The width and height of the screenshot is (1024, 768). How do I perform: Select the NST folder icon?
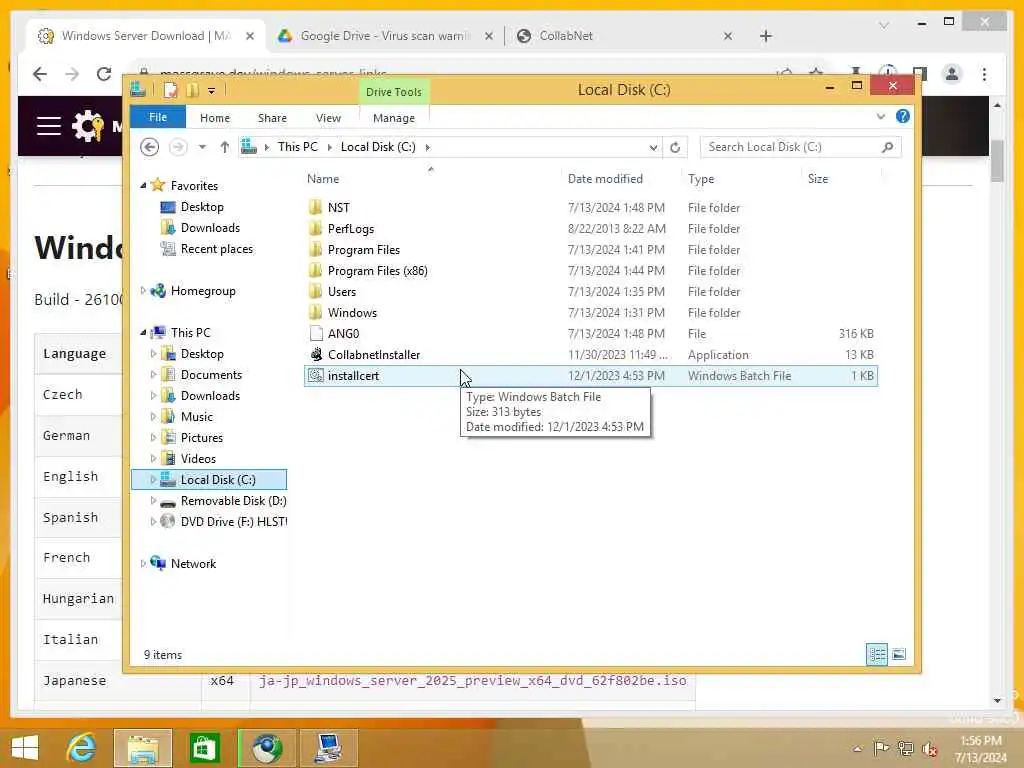coord(315,208)
